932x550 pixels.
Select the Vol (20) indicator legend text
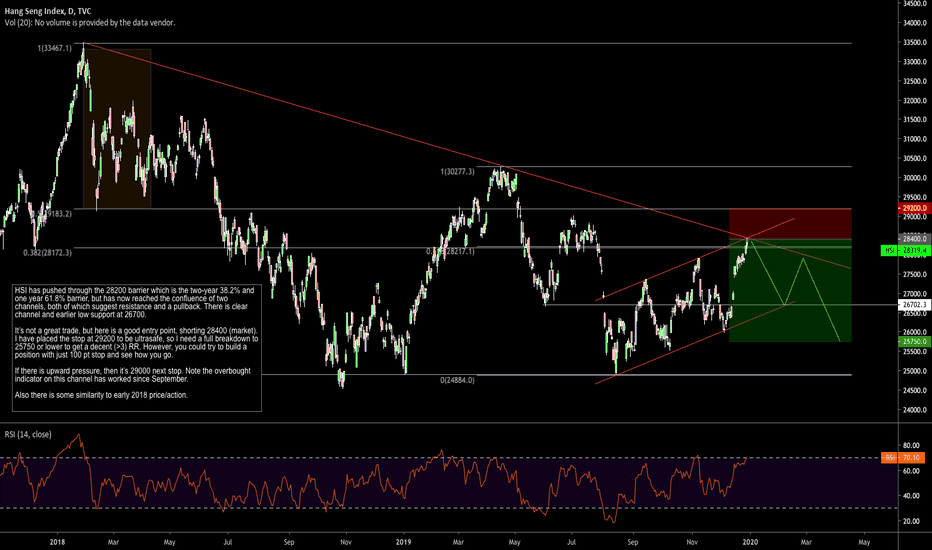click(90, 23)
